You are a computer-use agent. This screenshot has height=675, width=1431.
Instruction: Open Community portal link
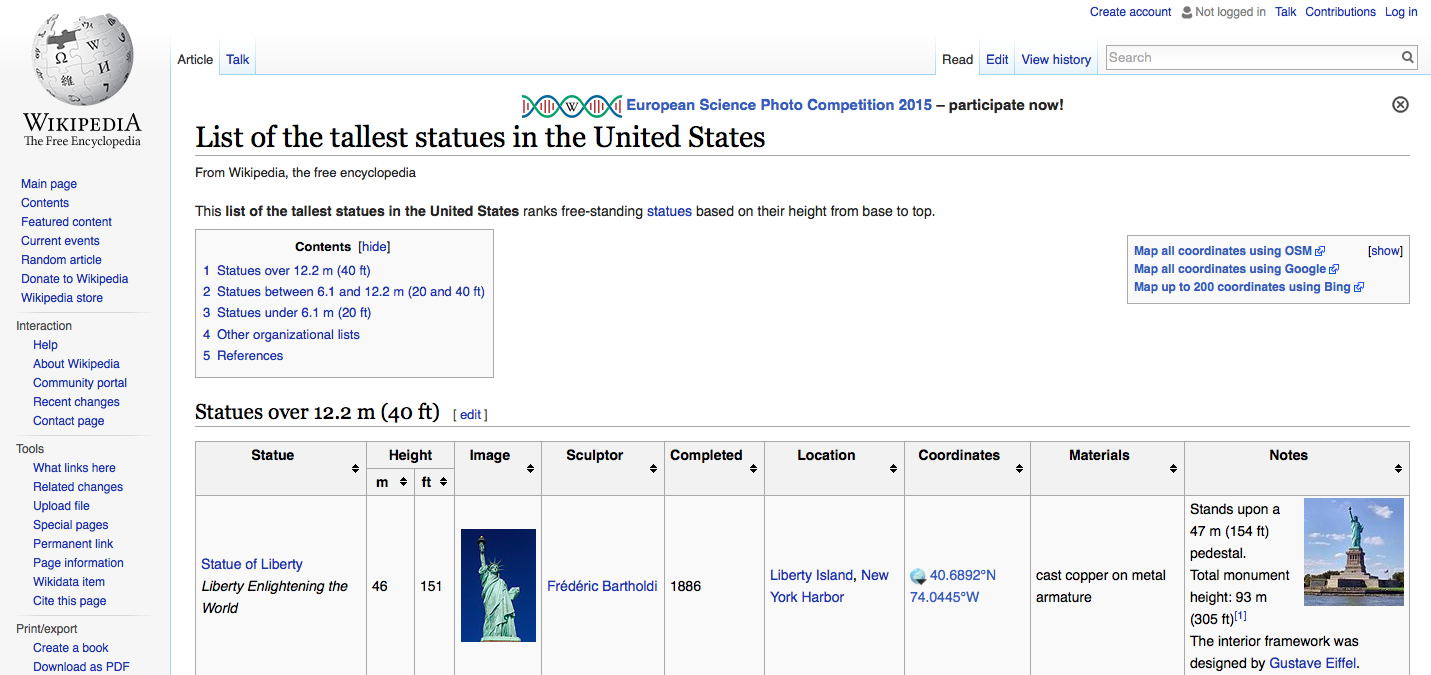(x=80, y=383)
